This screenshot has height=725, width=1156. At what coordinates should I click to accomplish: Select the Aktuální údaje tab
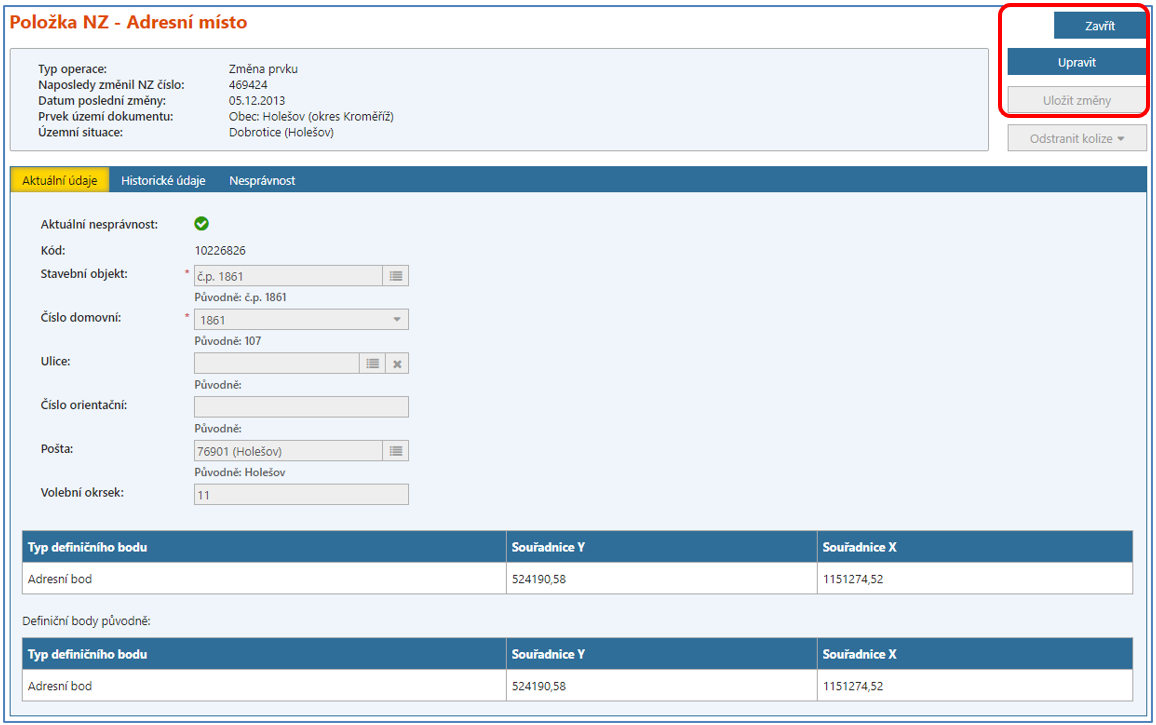(x=60, y=181)
